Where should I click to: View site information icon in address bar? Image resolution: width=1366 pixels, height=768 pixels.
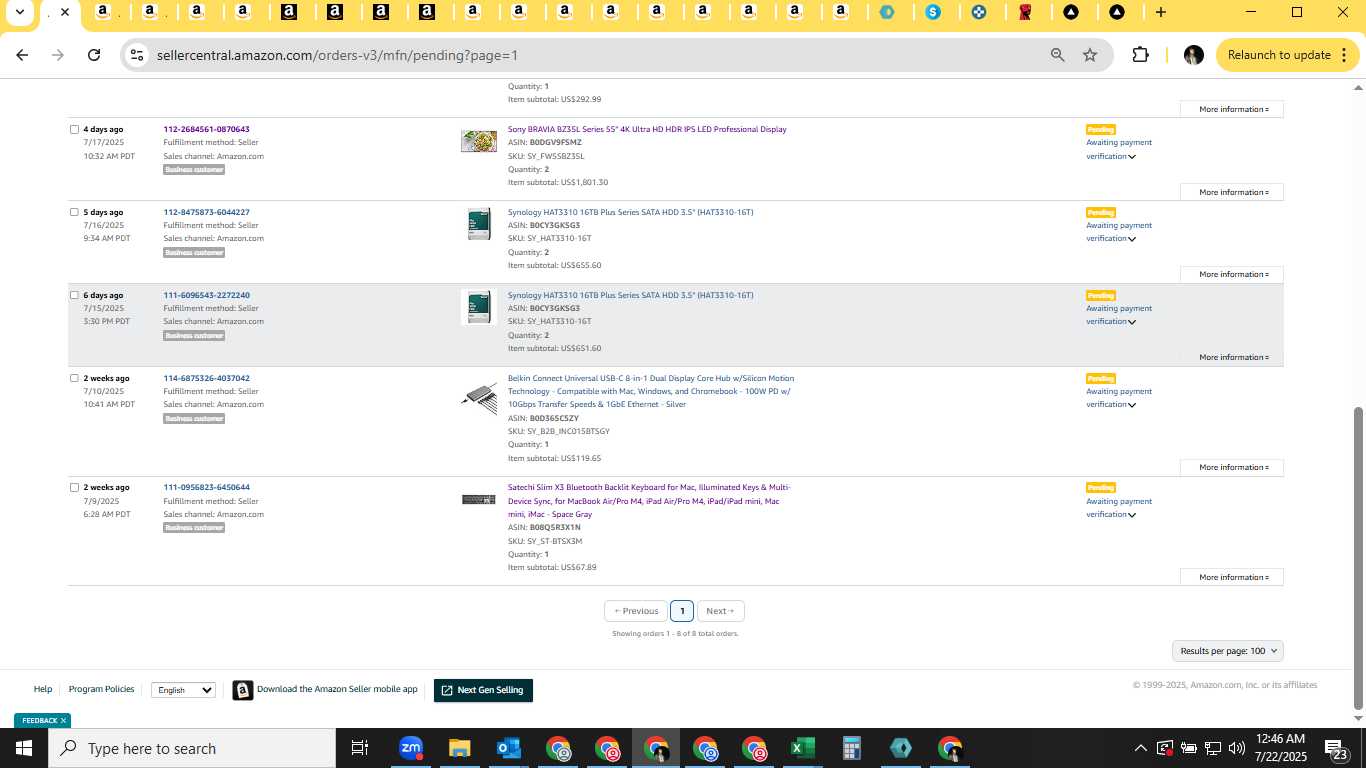click(x=138, y=55)
